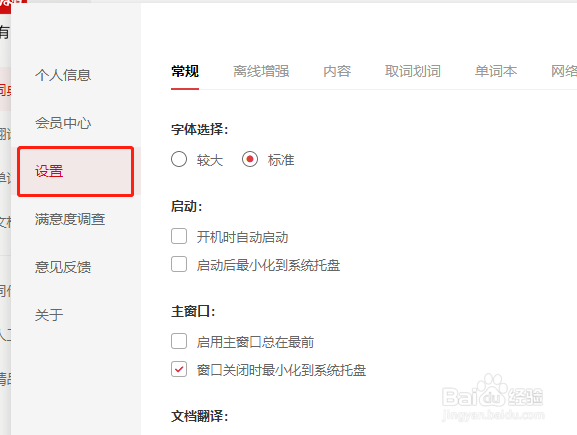Select the 较大 font size radio button

pyautogui.click(x=179, y=159)
